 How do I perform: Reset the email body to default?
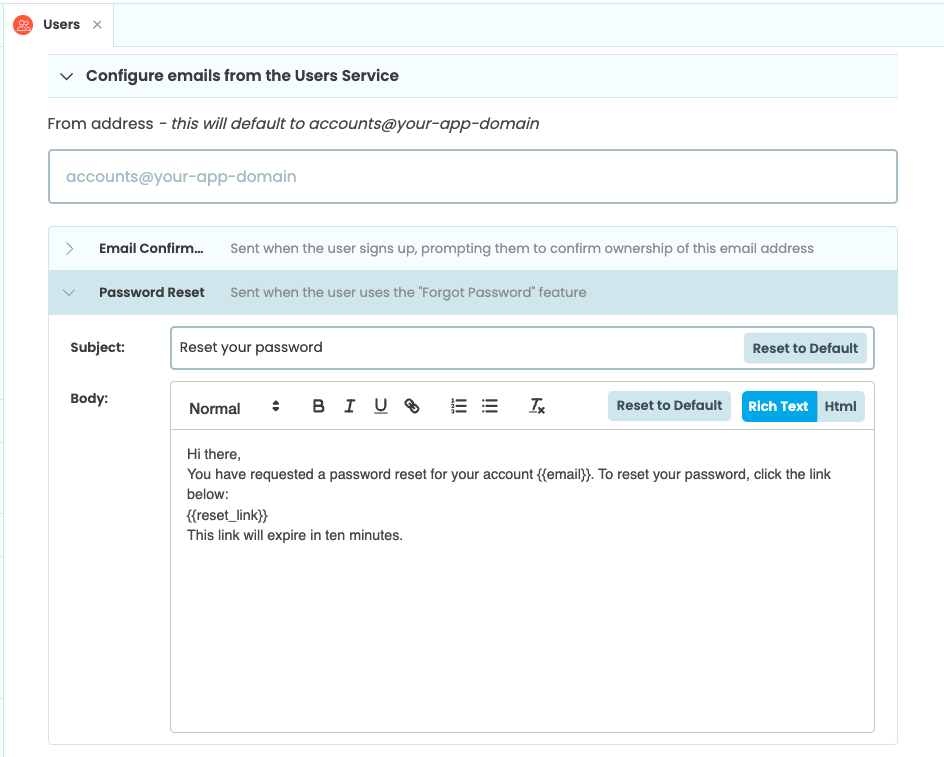pyautogui.click(x=668, y=405)
